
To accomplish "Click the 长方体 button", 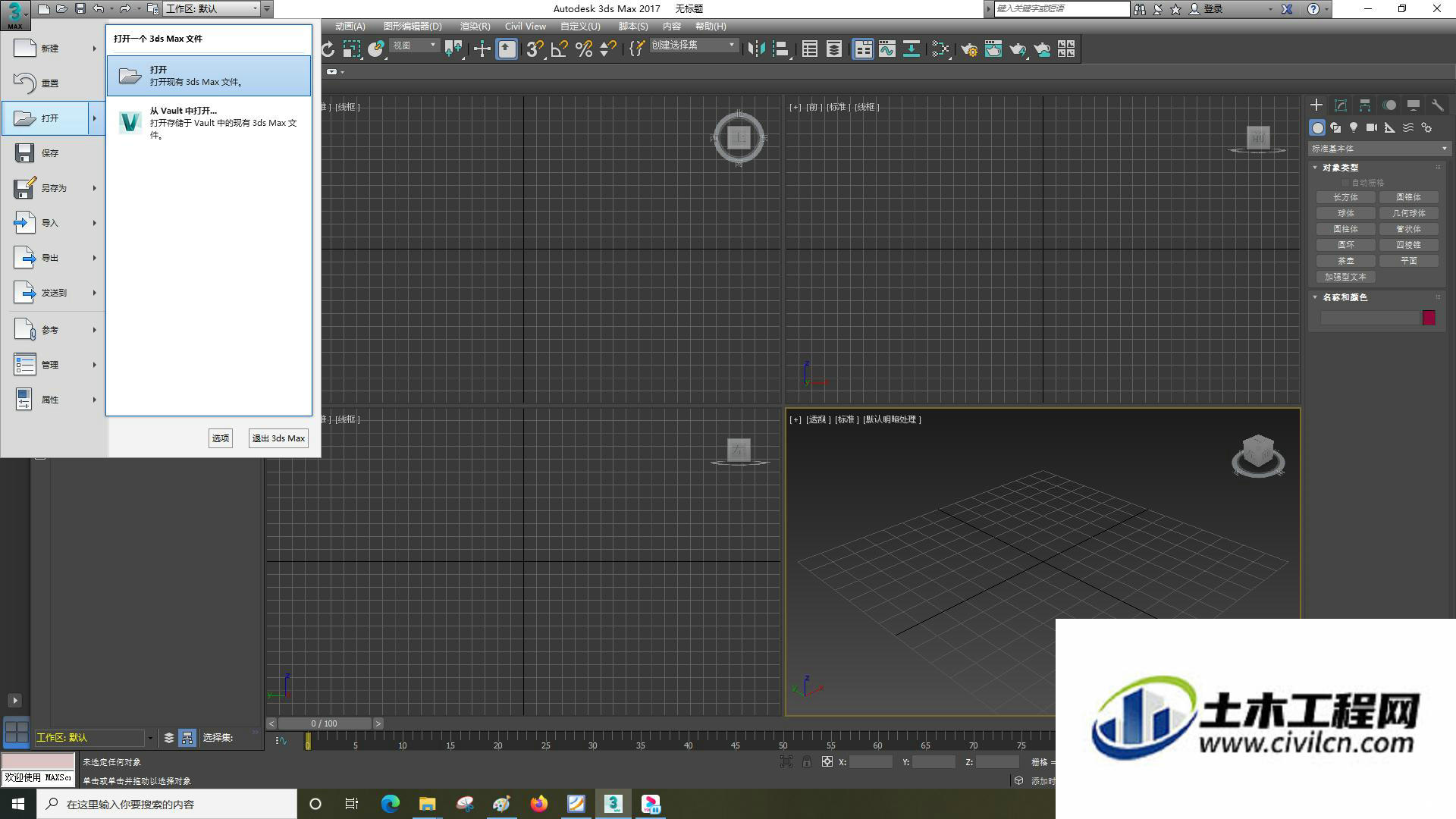I will point(1346,197).
